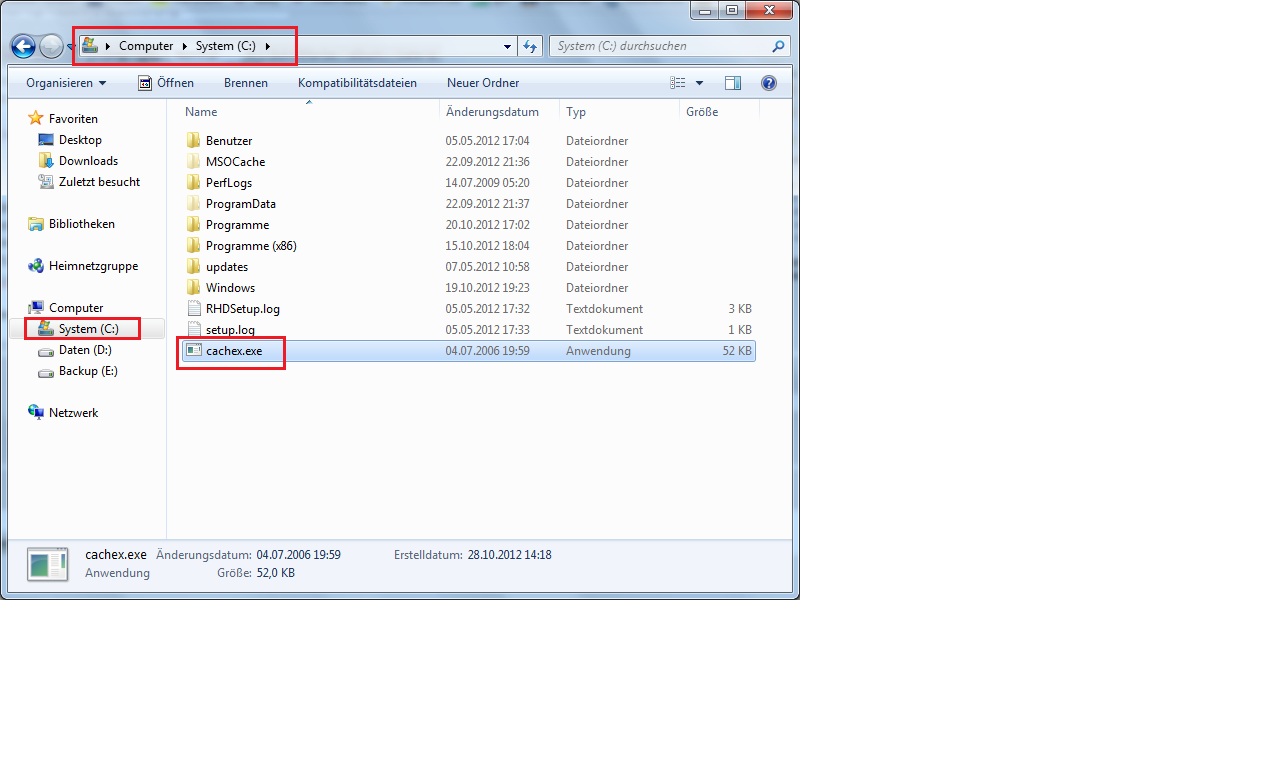
Task: Select Backup (E:) drive in sidebar
Action: click(x=88, y=371)
